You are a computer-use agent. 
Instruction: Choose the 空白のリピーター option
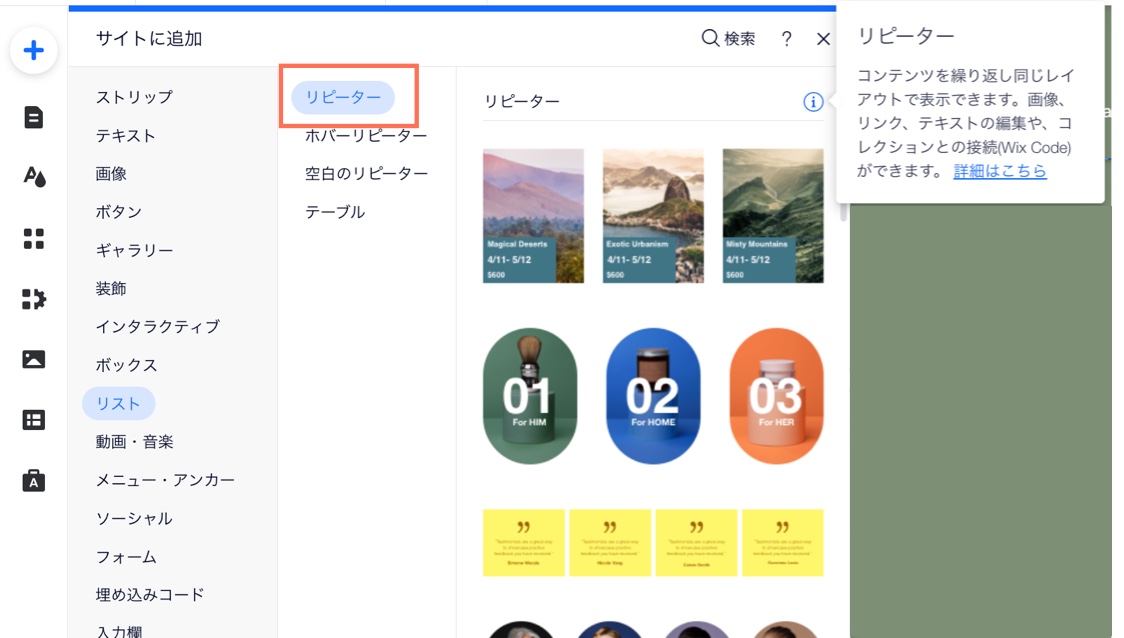[363, 172]
